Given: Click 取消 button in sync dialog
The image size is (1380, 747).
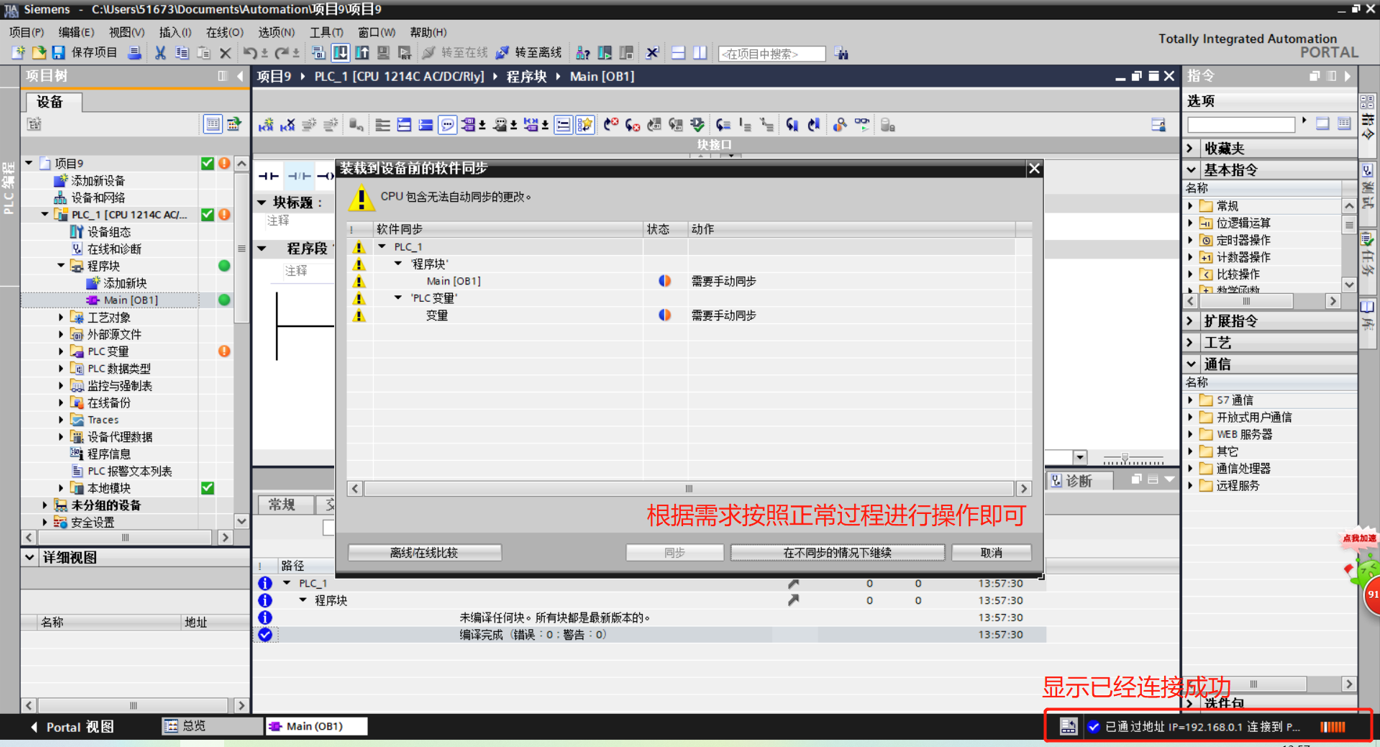Looking at the screenshot, I should click(991, 552).
